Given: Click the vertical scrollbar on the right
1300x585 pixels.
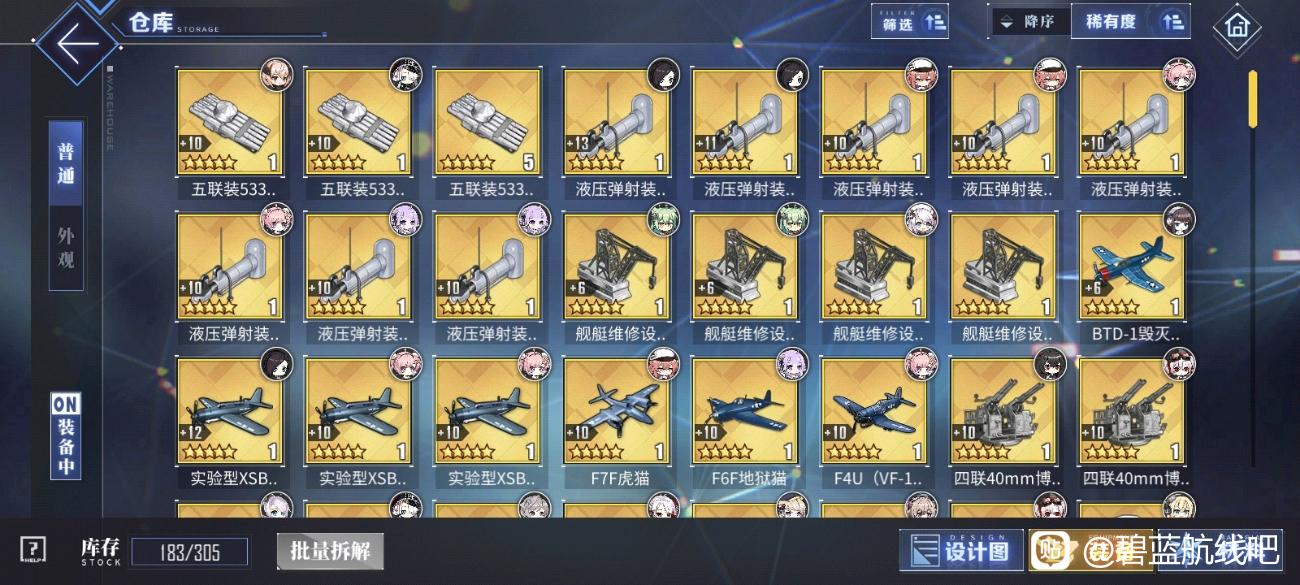Looking at the screenshot, I should click(1251, 268).
